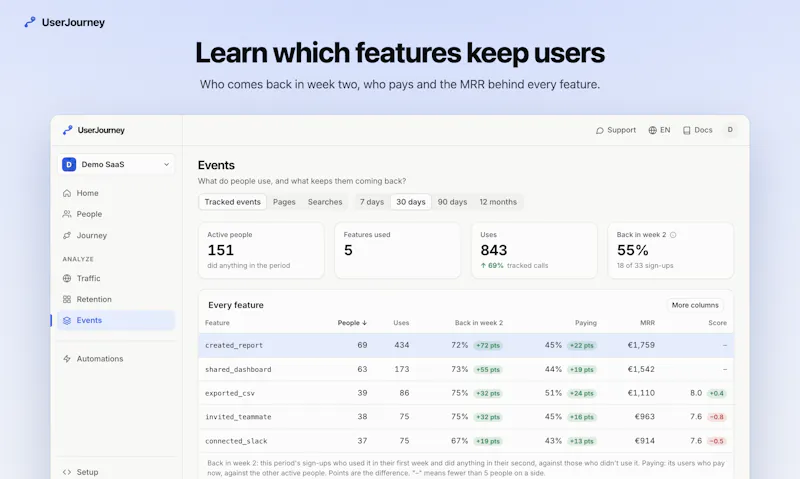Image resolution: width=800 pixels, height=479 pixels.
Task: Sort by the Feature column header
Action: [x=217, y=323]
